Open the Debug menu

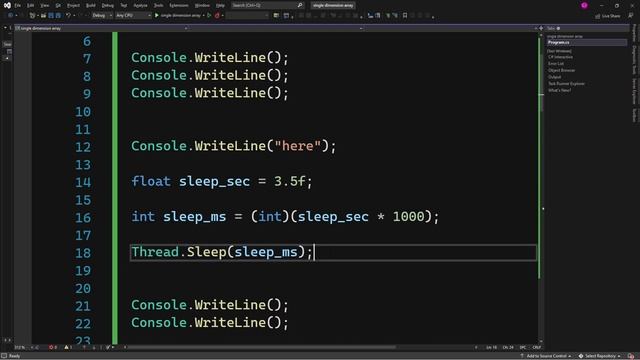[x=108, y=5]
